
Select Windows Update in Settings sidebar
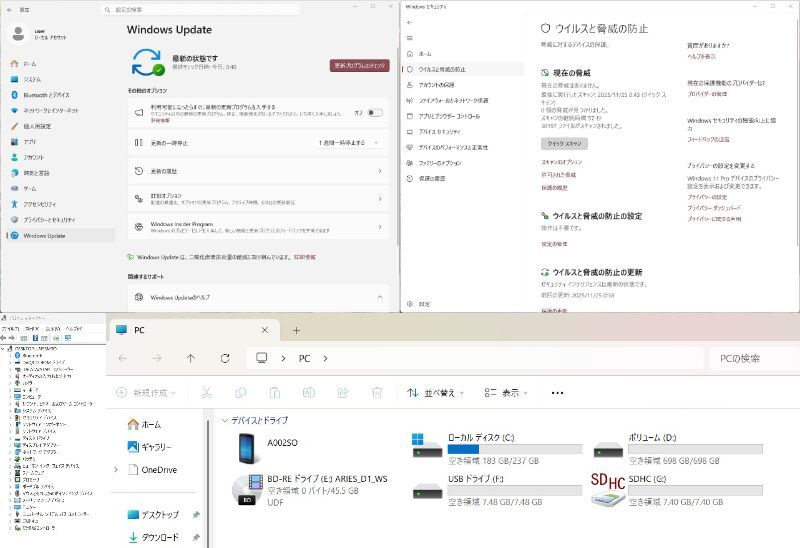(60, 236)
